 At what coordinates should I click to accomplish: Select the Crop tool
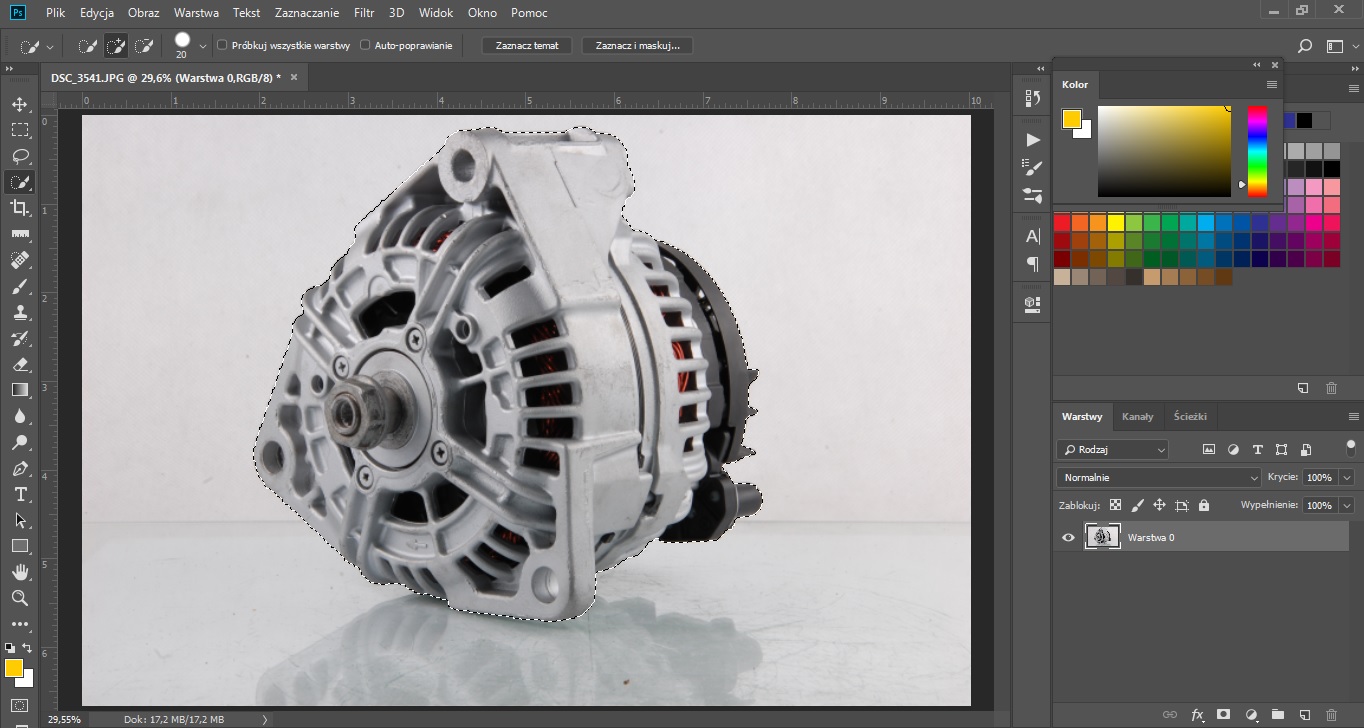click(x=20, y=208)
